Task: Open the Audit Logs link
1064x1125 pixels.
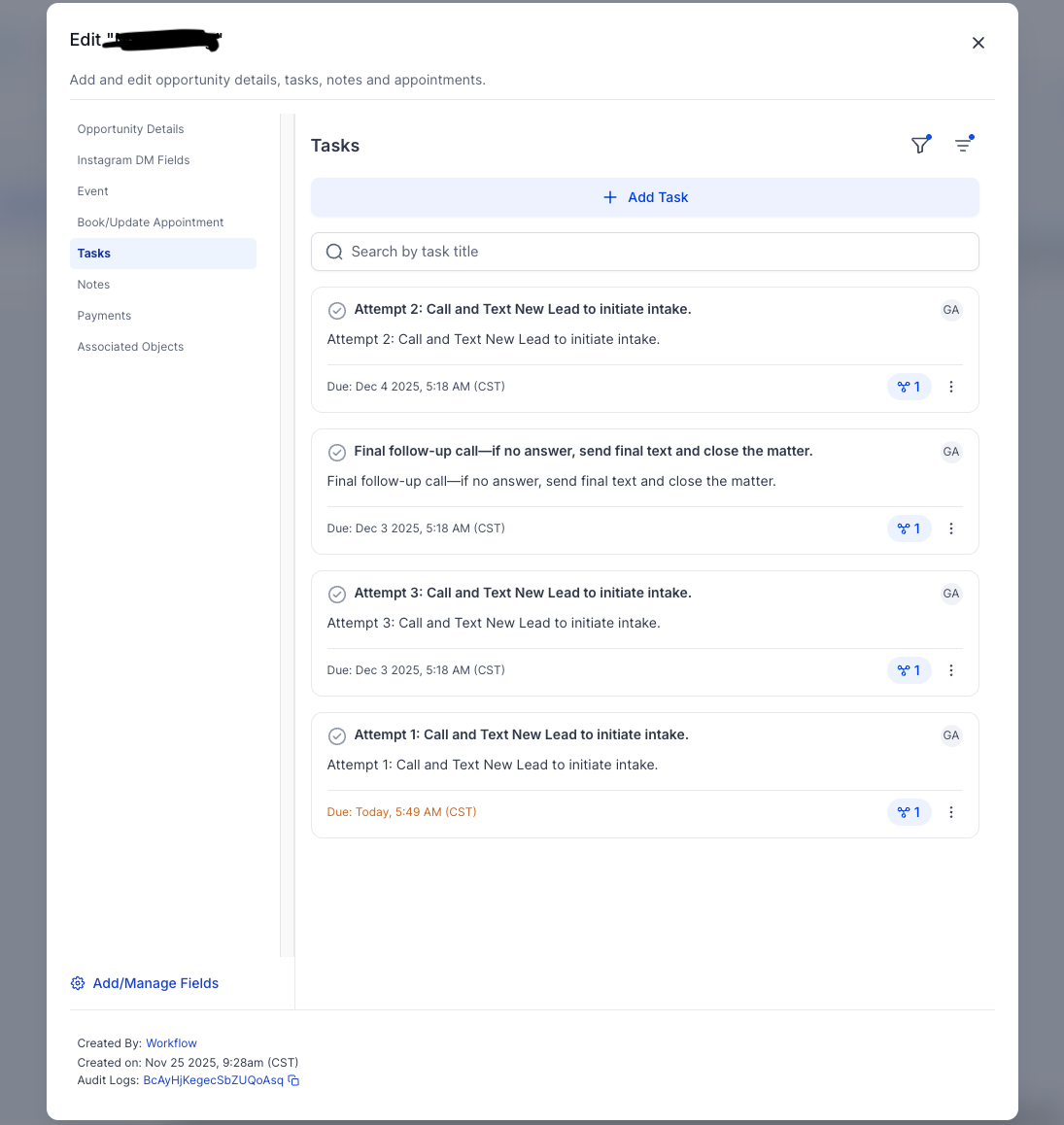Action: [x=213, y=1079]
